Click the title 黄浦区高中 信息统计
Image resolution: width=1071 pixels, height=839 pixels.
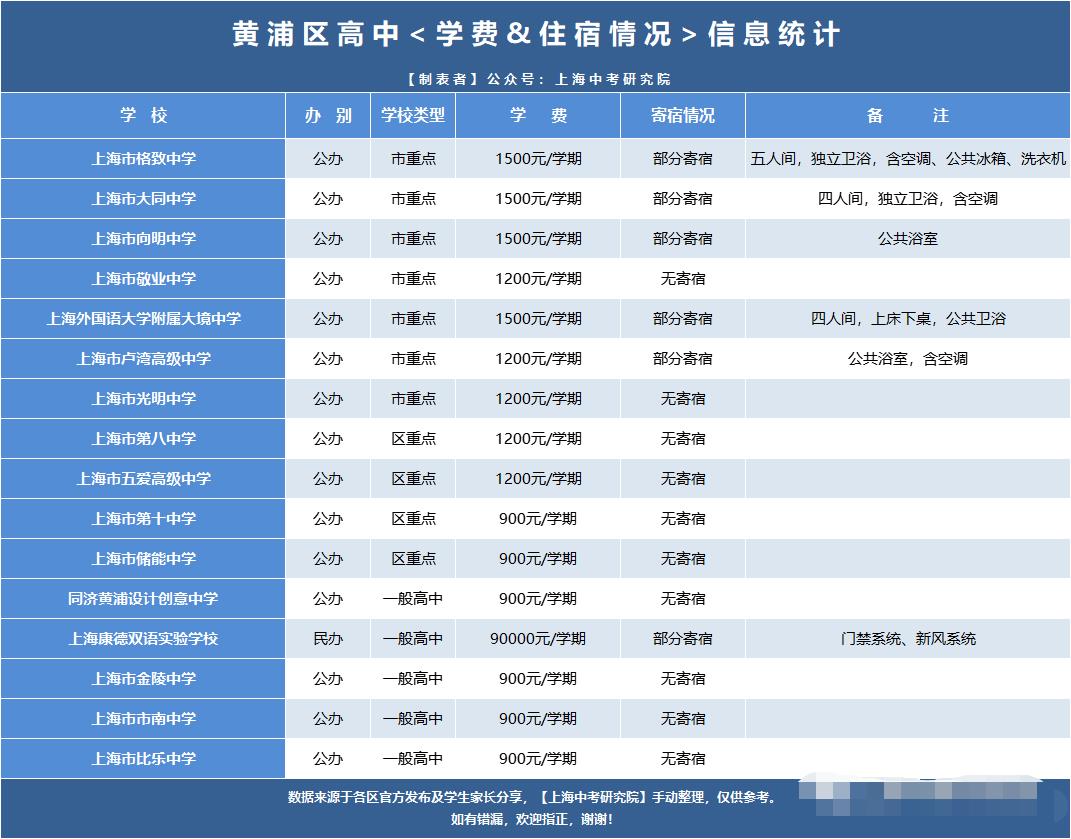pyautogui.click(x=536, y=35)
